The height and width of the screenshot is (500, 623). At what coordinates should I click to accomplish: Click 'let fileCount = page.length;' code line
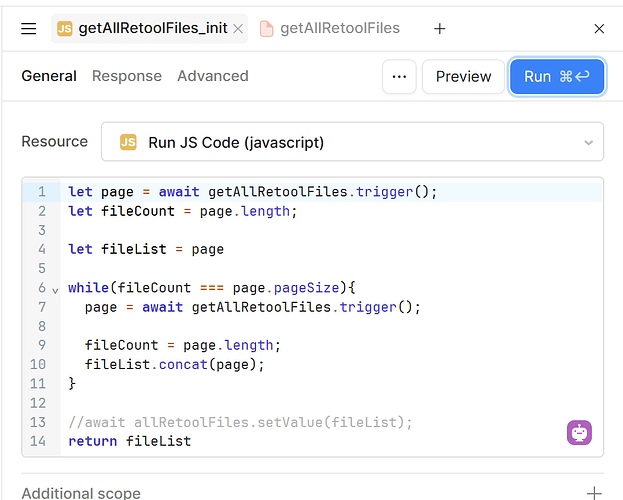pyautogui.click(x=182, y=211)
